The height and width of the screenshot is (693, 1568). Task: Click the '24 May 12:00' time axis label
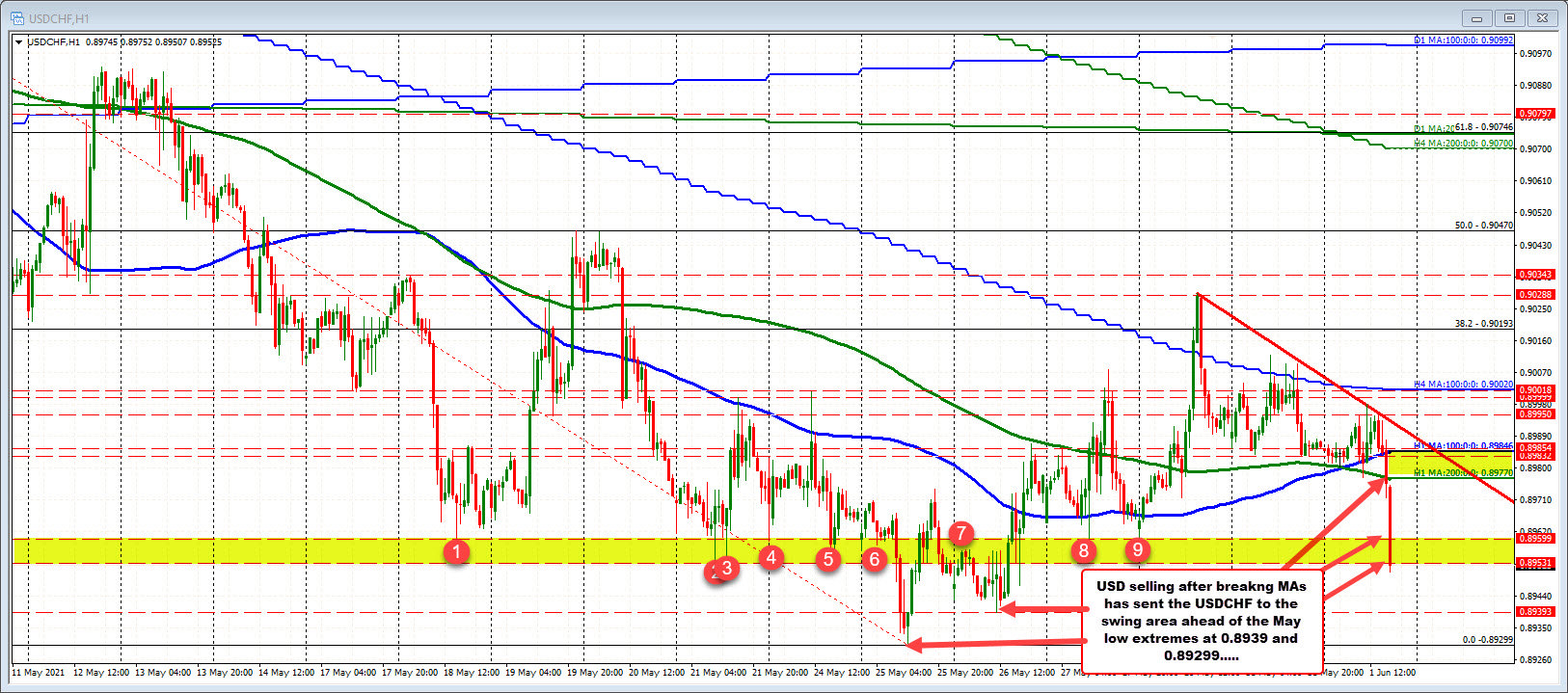point(841,672)
